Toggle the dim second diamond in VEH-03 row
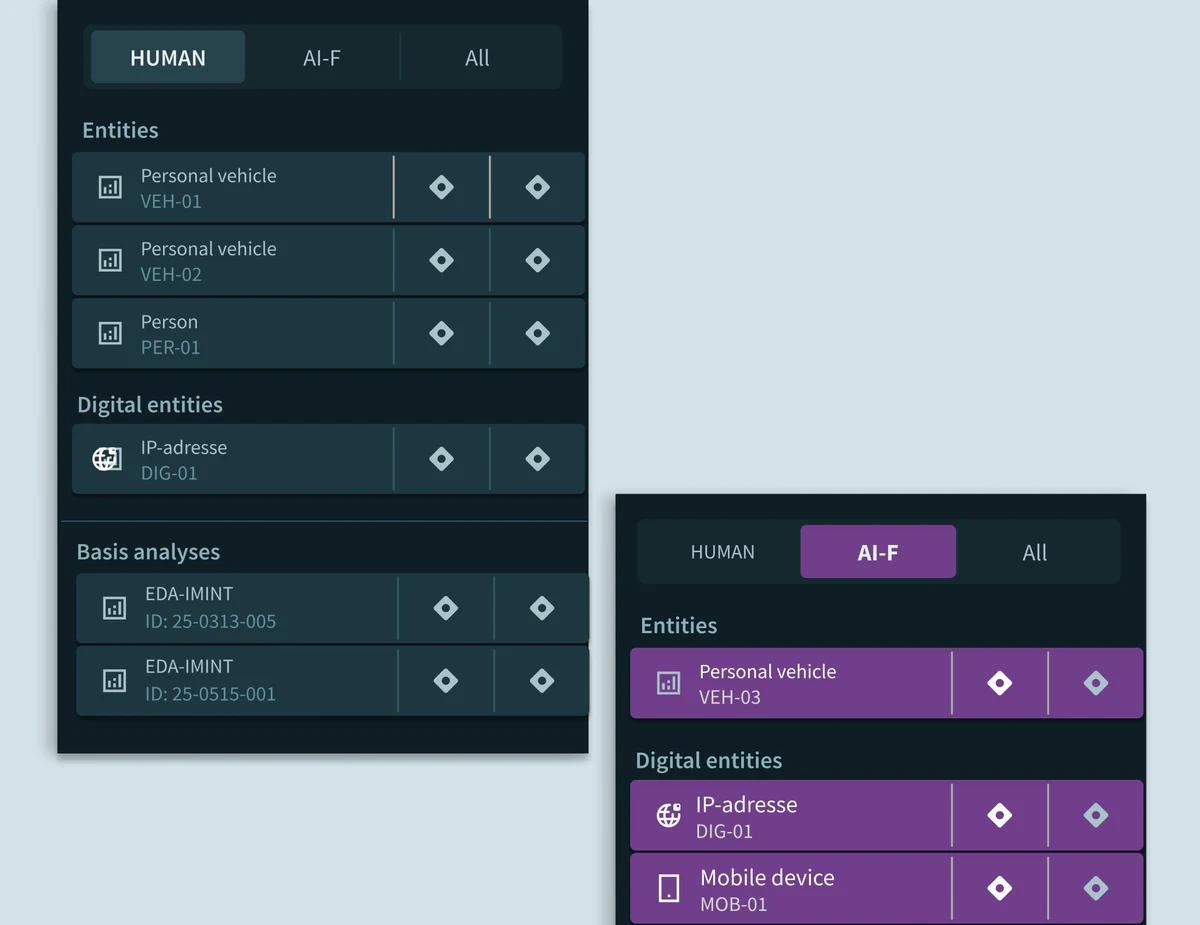 (1096, 683)
